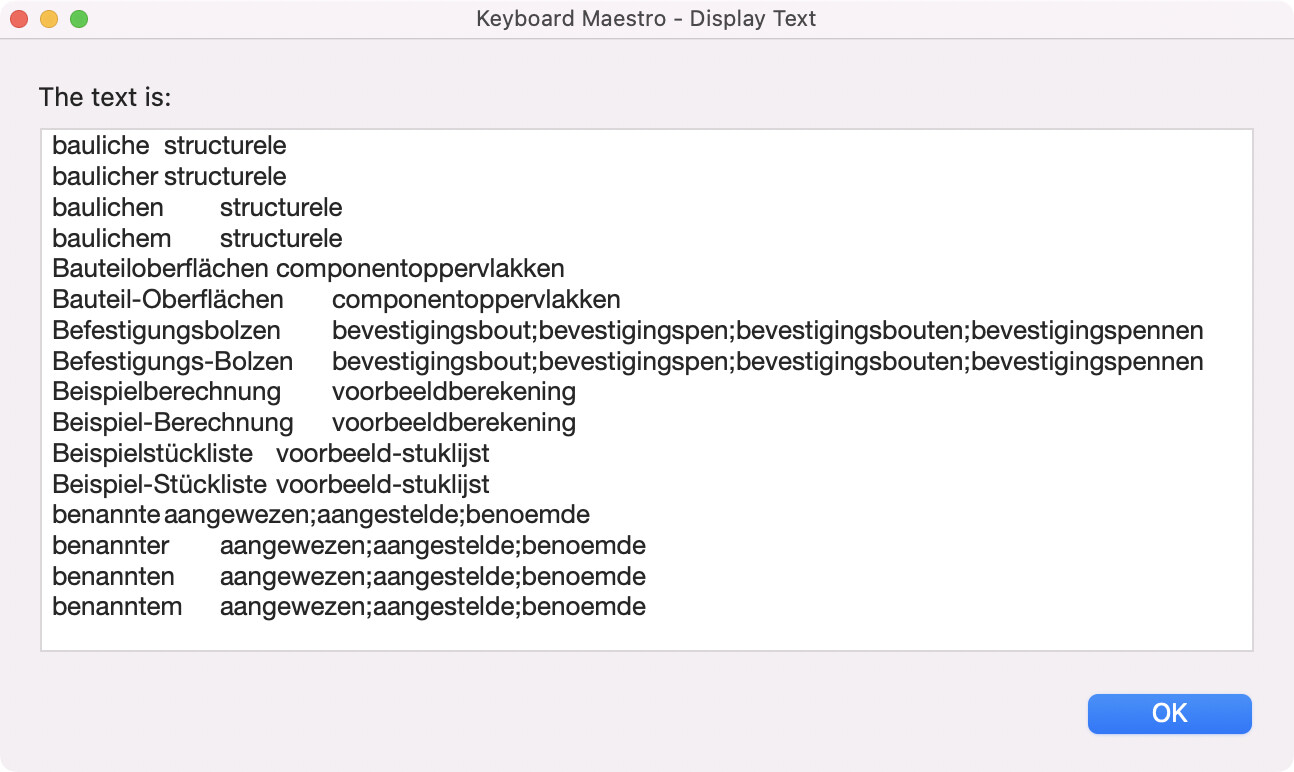Click 'componentoppervlakken' next to Bauteil-Oberflächen
1294x772 pixels.
pos(476,300)
